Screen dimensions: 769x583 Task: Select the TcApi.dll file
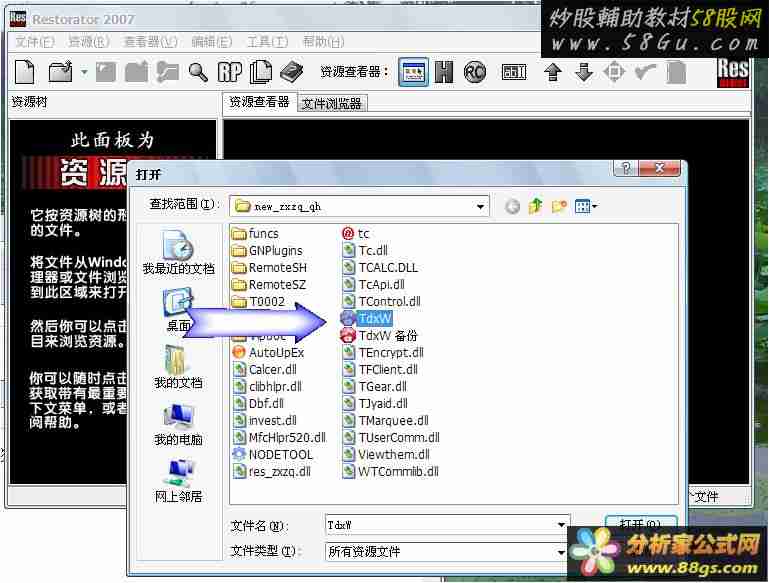[x=374, y=285]
